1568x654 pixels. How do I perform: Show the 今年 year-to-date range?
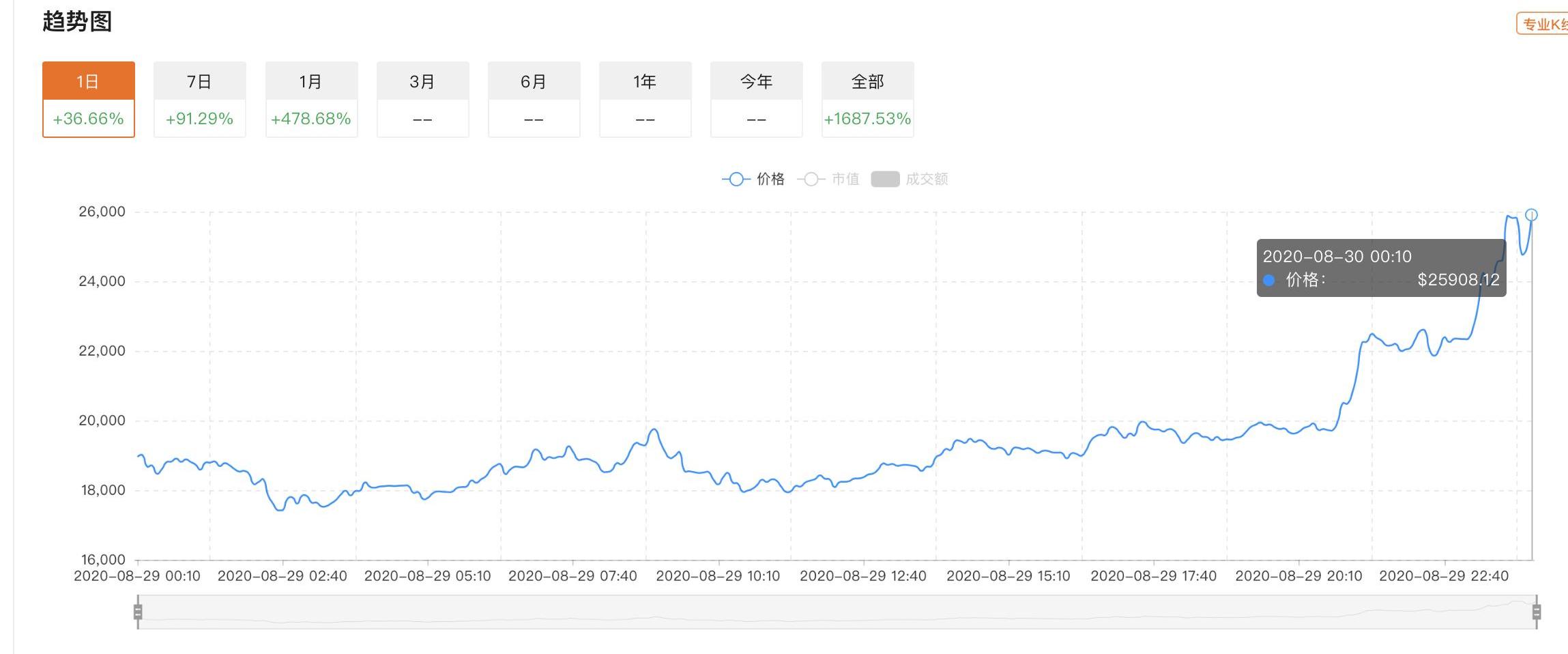756,82
